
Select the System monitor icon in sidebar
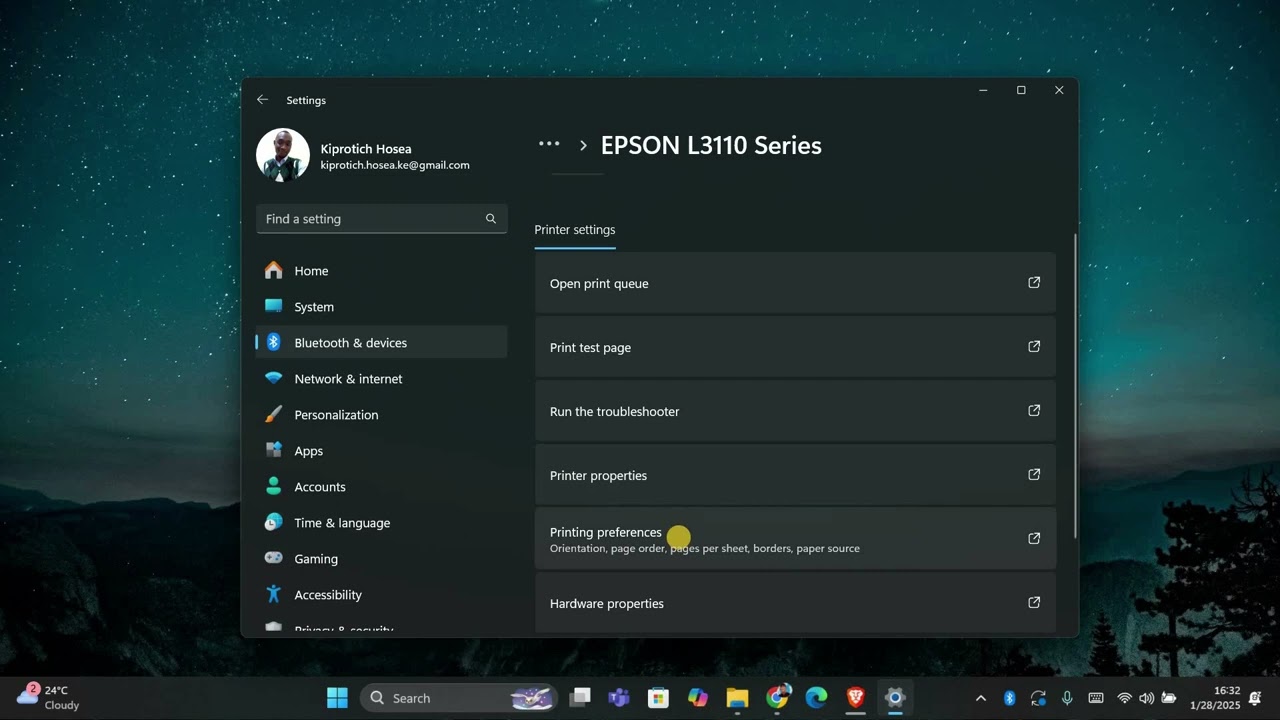click(273, 307)
